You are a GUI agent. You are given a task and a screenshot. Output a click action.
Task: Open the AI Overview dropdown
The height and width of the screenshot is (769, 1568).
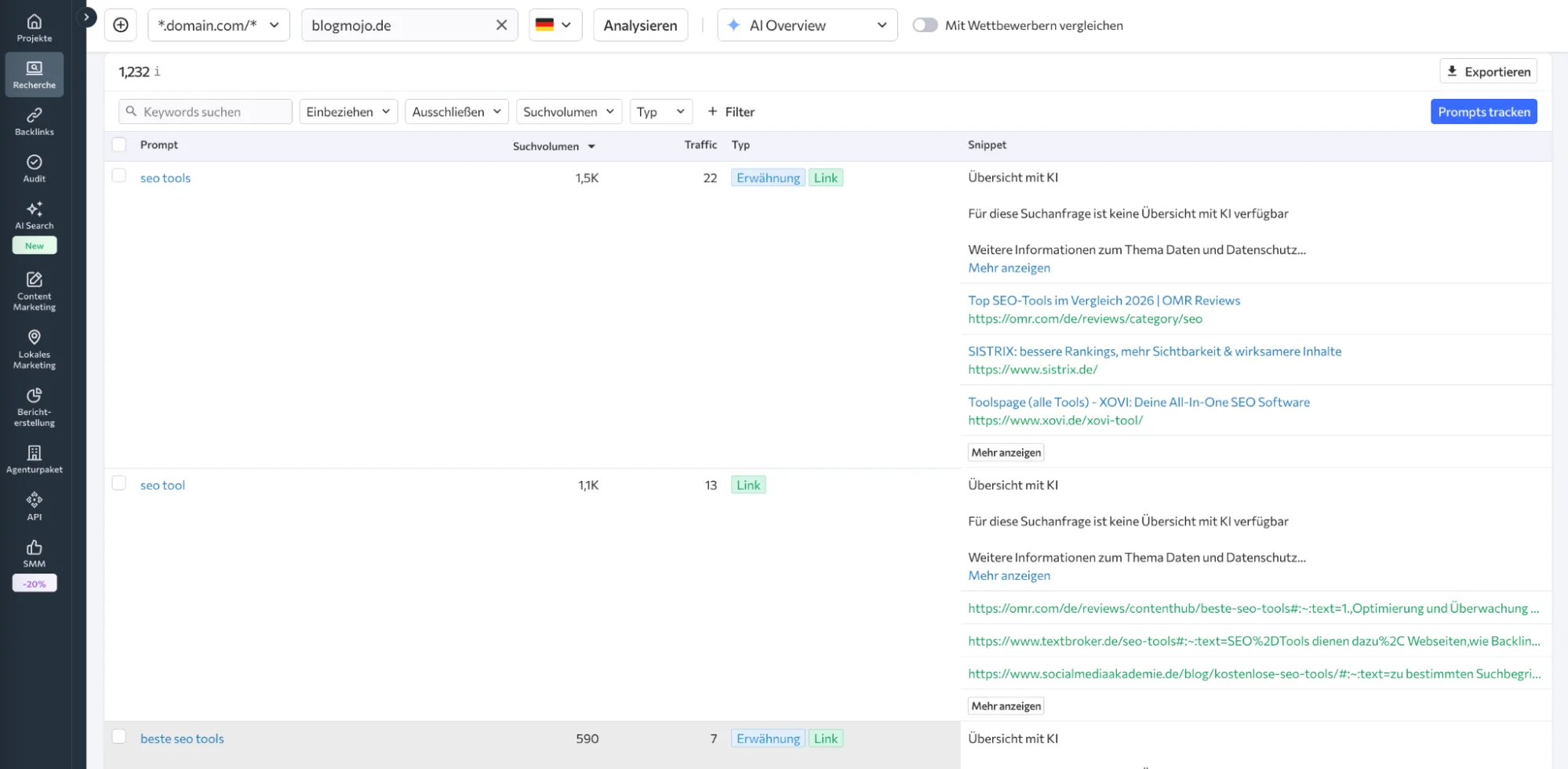(x=807, y=25)
